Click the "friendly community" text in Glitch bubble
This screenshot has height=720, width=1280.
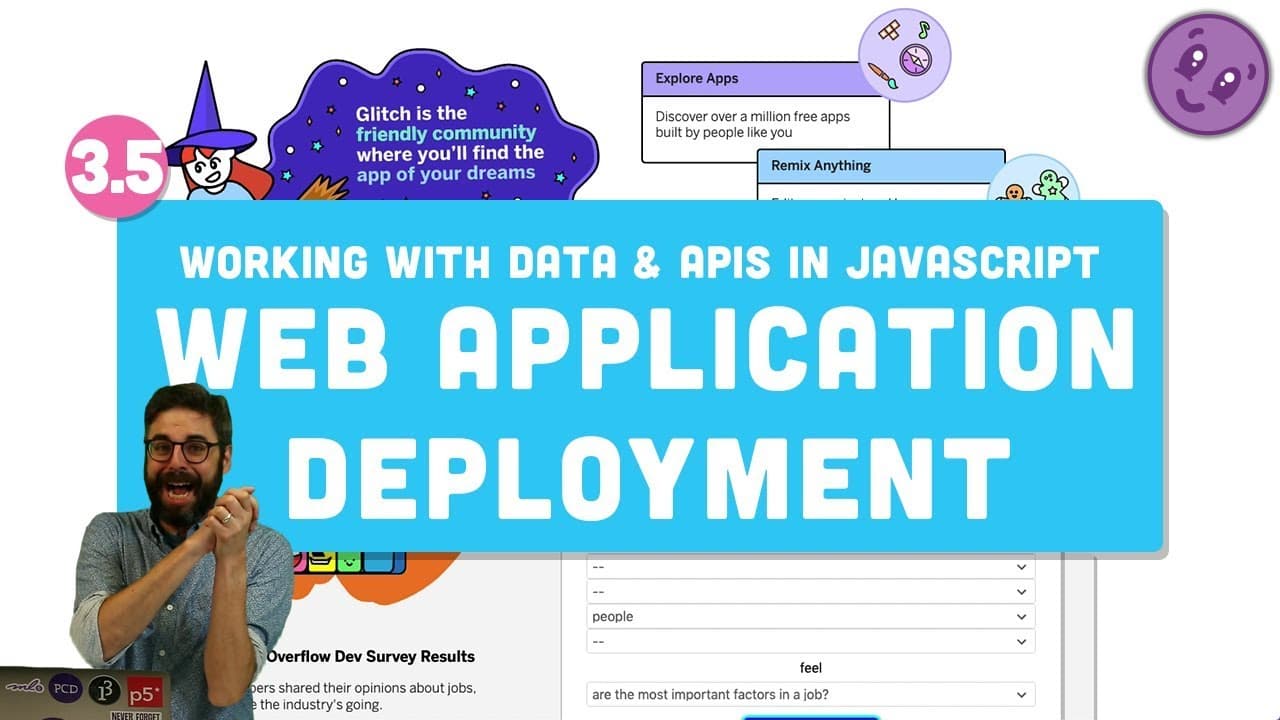tap(446, 133)
